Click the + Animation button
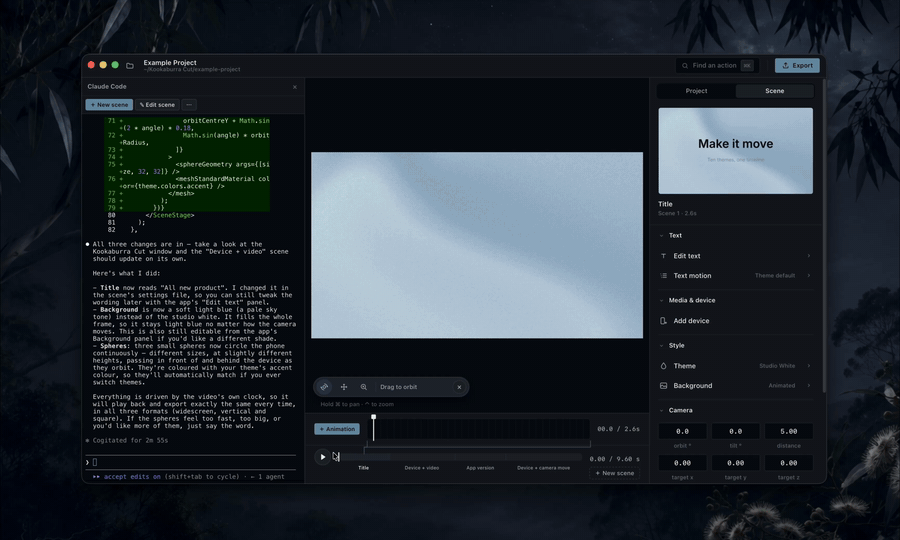 [x=337, y=429]
